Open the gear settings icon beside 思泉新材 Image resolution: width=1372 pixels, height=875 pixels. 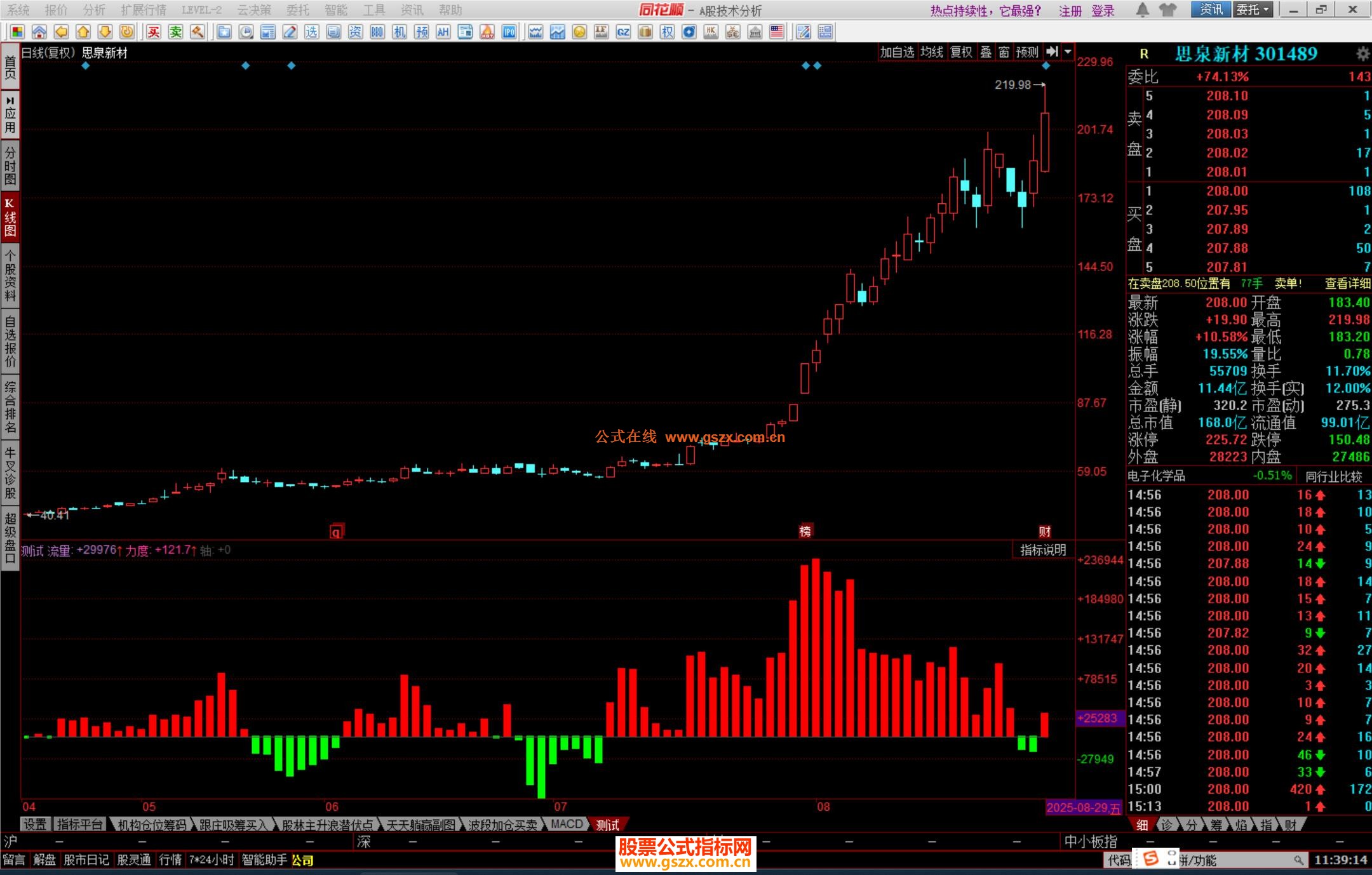[x=1362, y=54]
